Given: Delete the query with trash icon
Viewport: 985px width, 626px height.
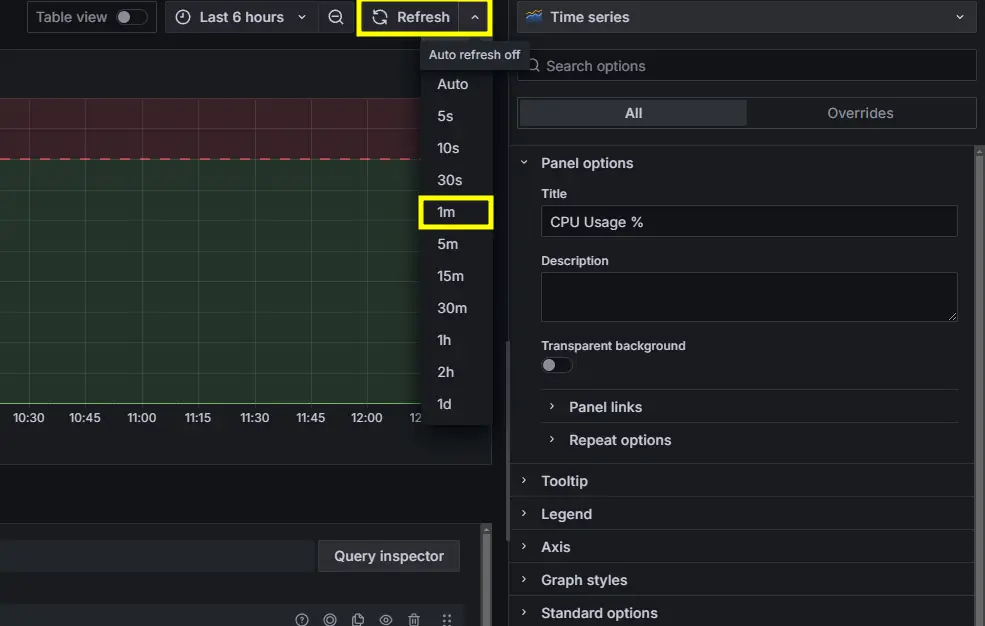Looking at the screenshot, I should (414, 620).
